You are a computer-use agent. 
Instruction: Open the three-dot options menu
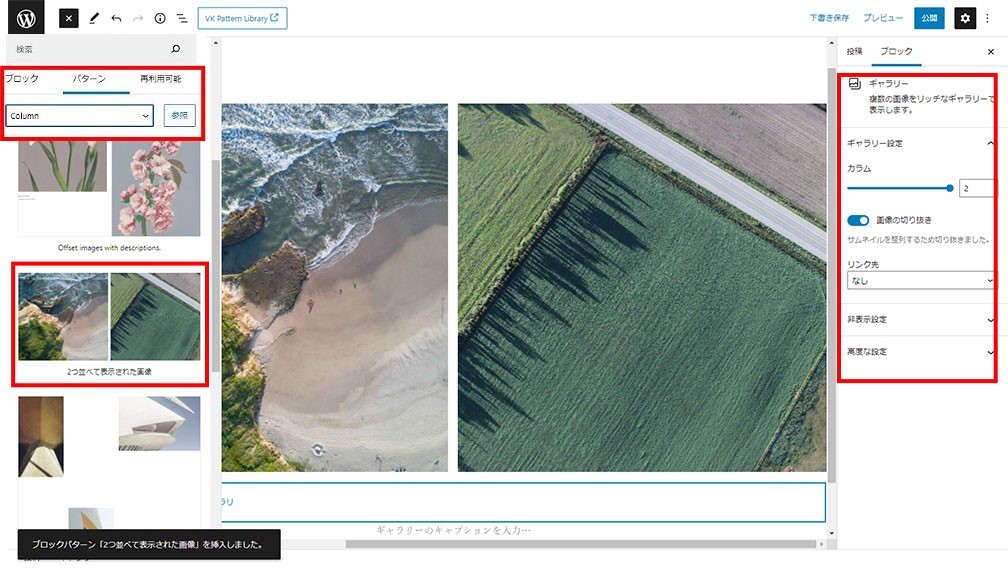(x=988, y=18)
